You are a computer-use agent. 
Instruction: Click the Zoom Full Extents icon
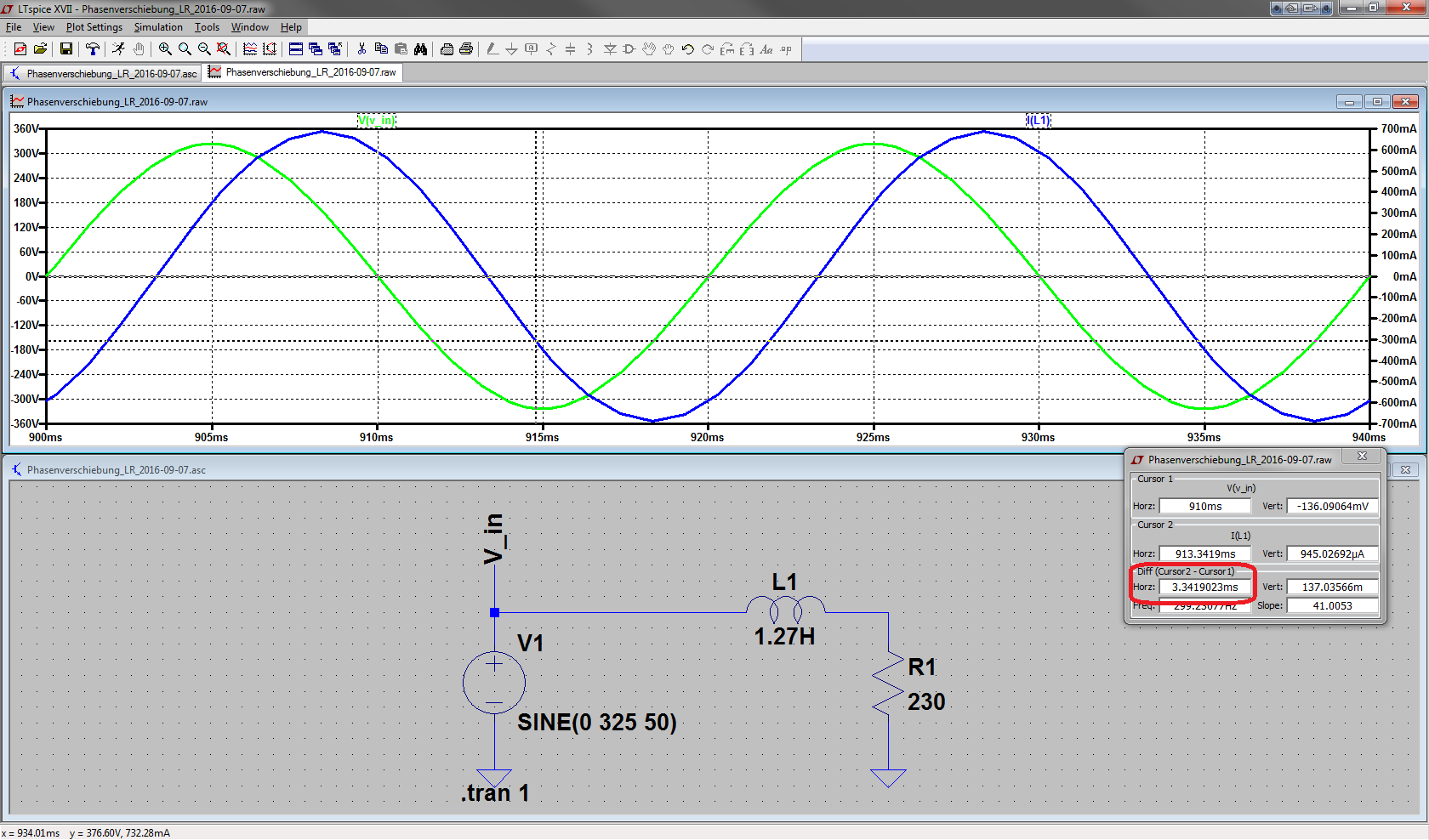224,49
